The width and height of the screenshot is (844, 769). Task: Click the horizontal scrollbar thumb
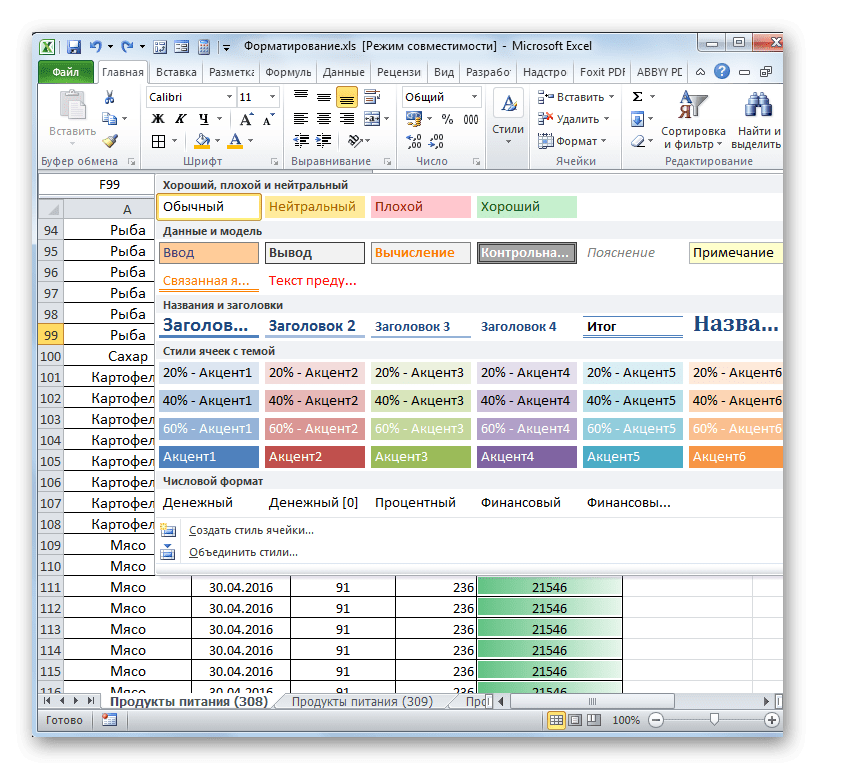tap(593, 702)
